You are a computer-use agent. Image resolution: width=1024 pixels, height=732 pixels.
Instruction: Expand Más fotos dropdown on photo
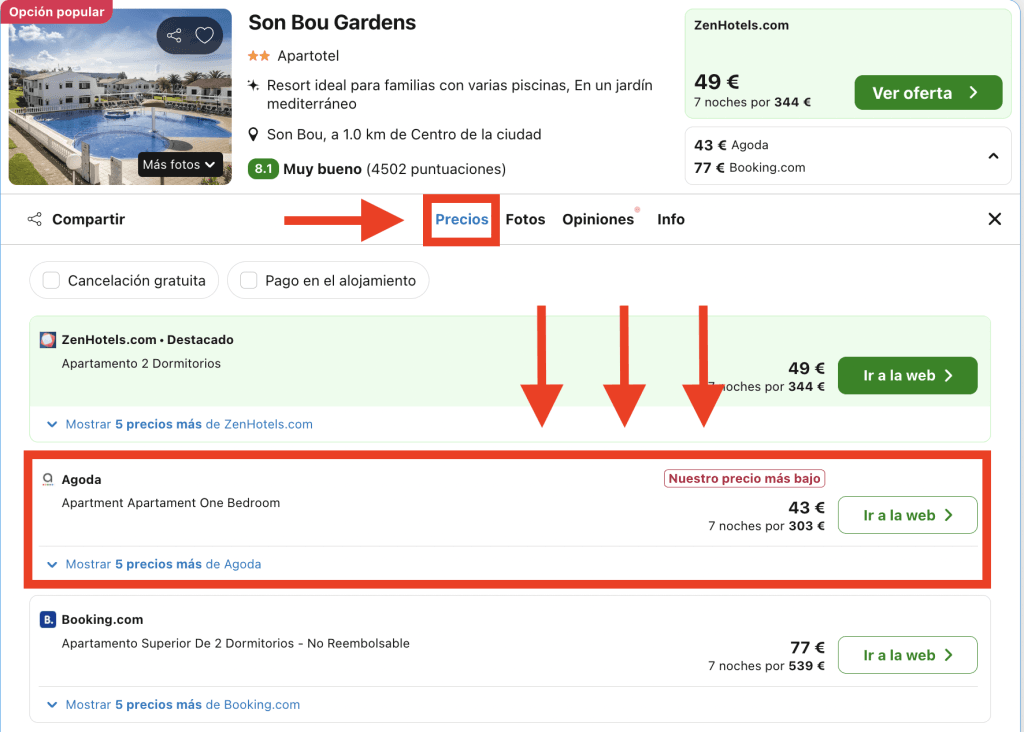coord(179,164)
